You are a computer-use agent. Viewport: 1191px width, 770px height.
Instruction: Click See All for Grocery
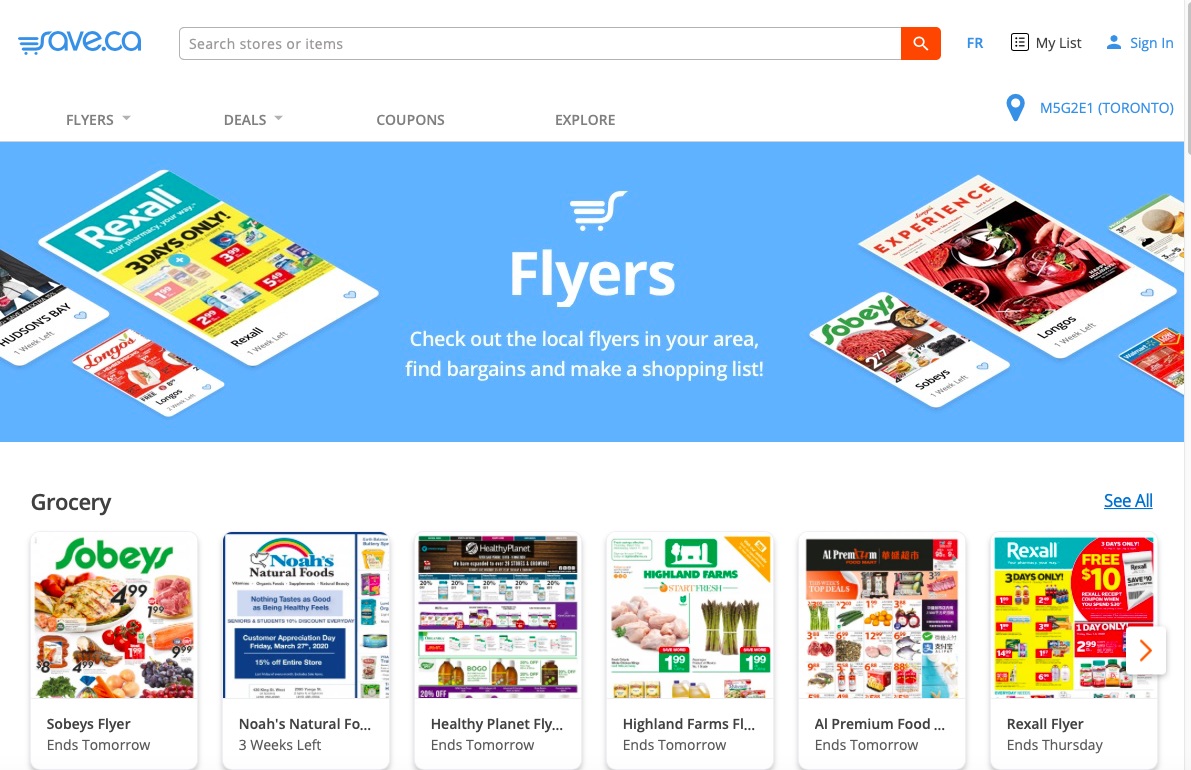pyautogui.click(x=1128, y=501)
